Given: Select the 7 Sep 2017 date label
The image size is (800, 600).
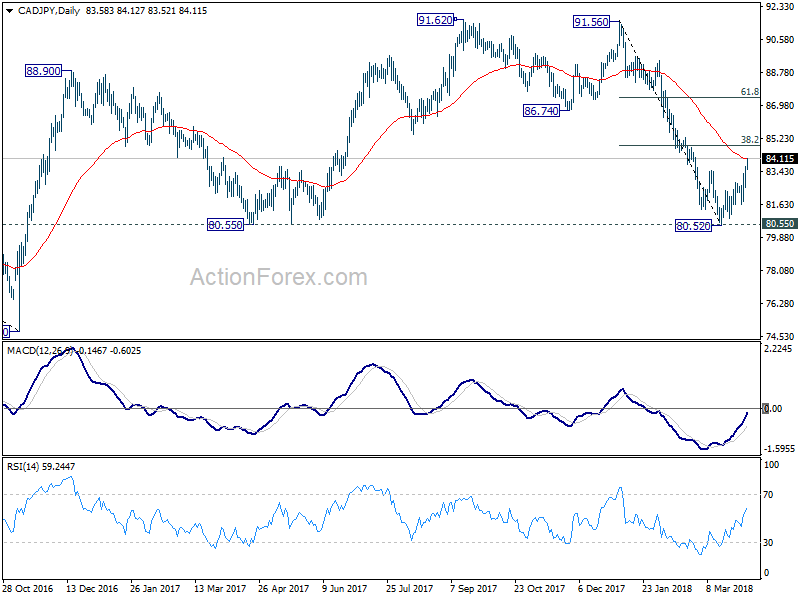Looking at the screenshot, I should 473,588.
